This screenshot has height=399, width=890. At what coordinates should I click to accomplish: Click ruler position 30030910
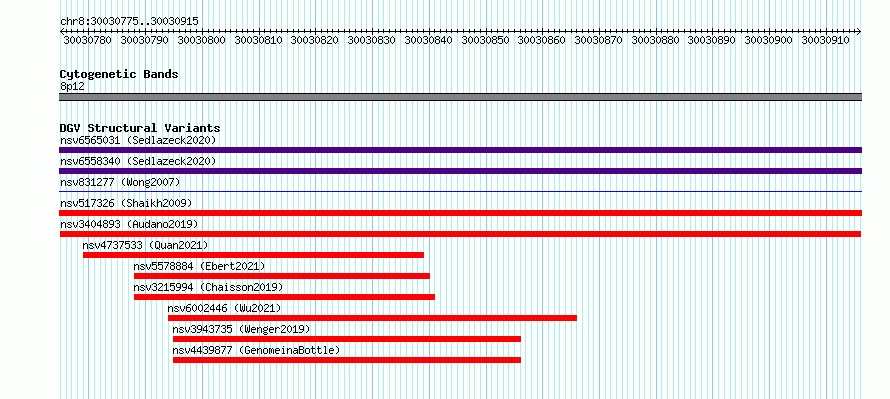point(825,40)
